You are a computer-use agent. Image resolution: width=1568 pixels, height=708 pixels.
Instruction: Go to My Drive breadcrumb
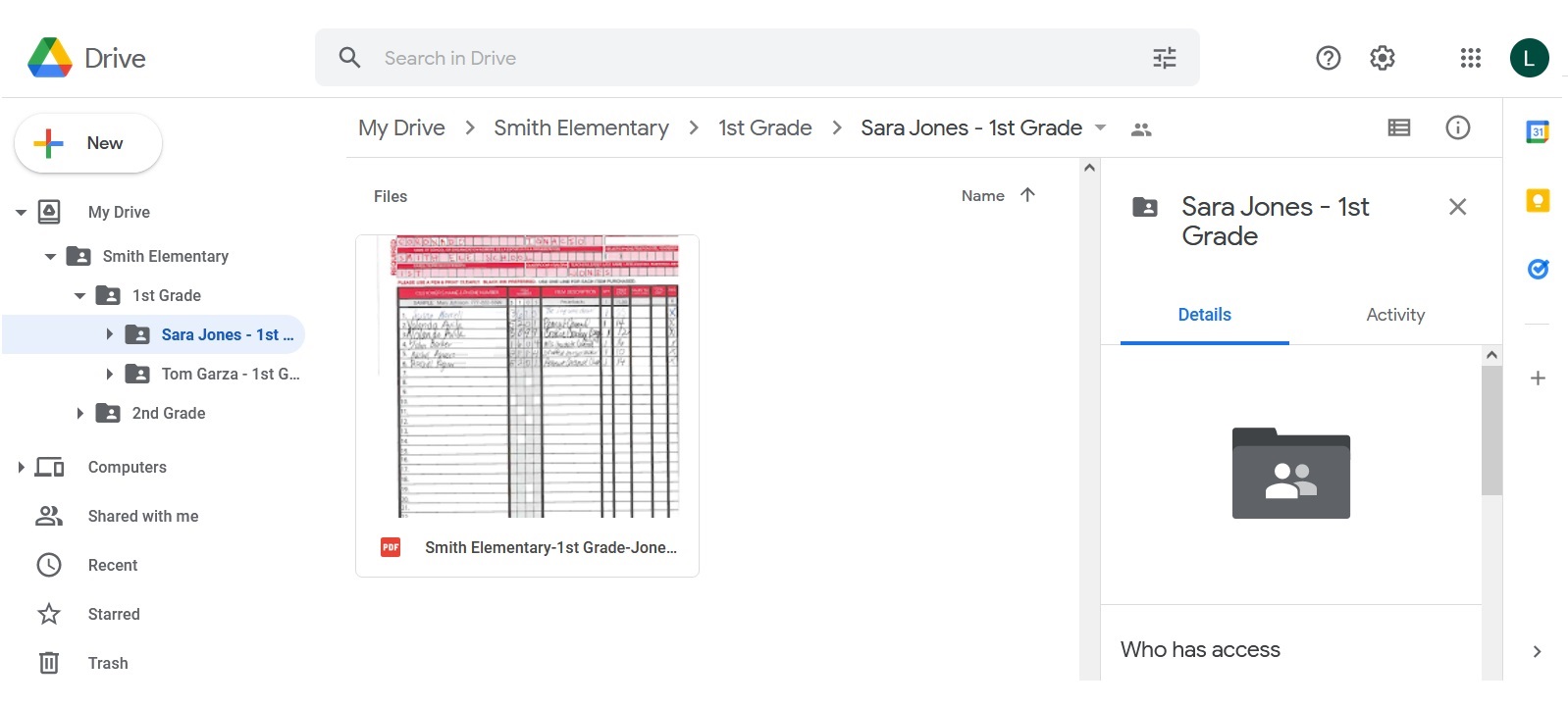pyautogui.click(x=401, y=128)
